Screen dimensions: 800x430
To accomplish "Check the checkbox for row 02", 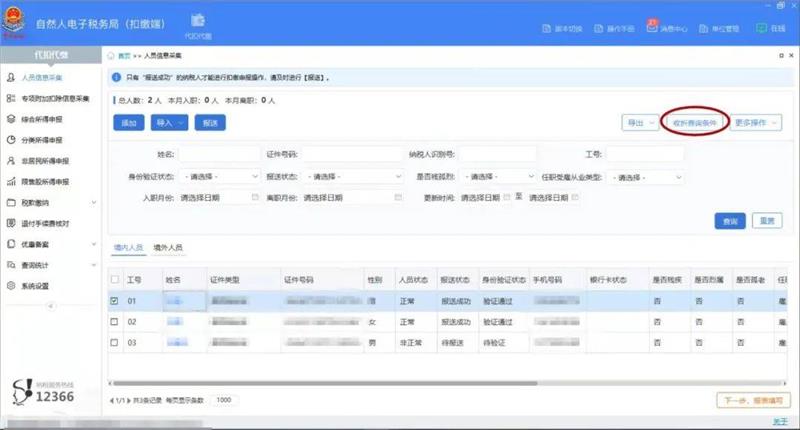I will click(114, 321).
